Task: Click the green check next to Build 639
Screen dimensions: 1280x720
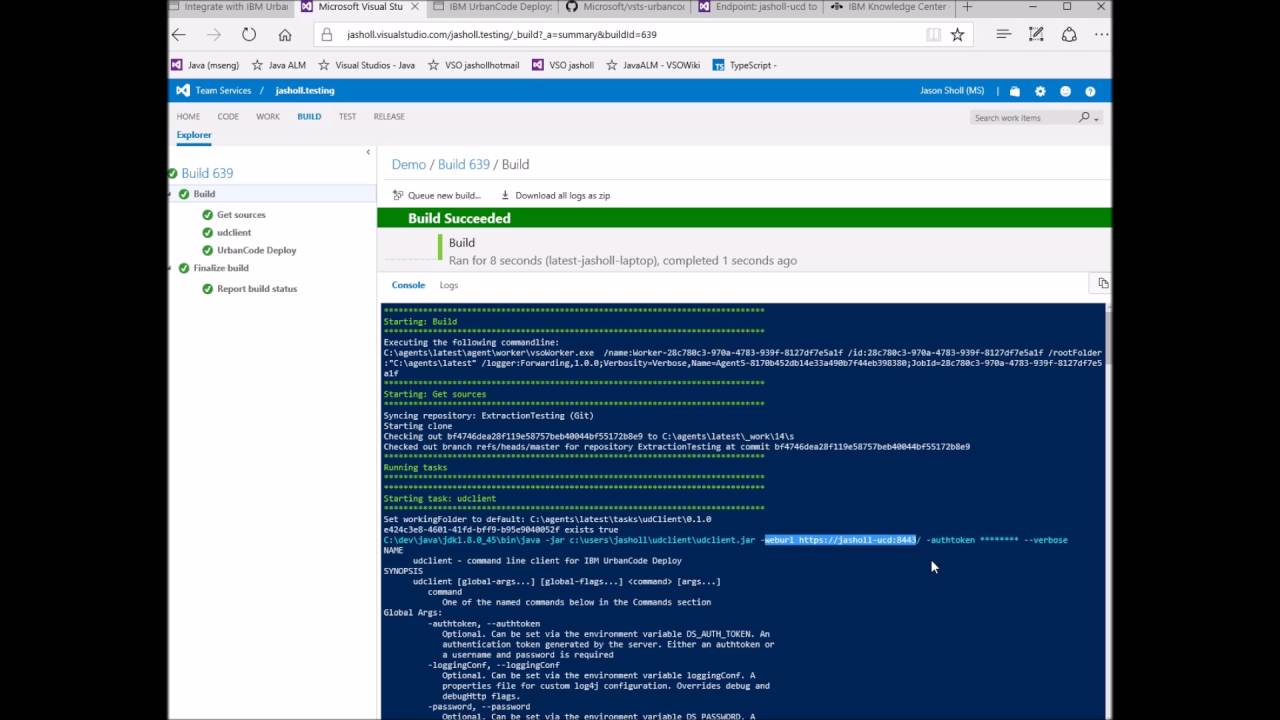Action: 173,173
